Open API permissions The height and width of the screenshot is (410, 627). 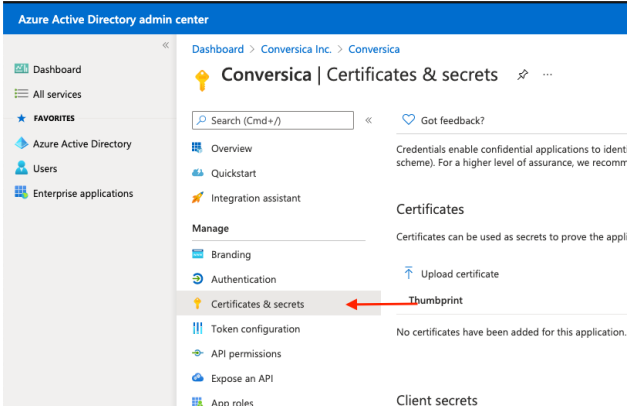(x=246, y=354)
